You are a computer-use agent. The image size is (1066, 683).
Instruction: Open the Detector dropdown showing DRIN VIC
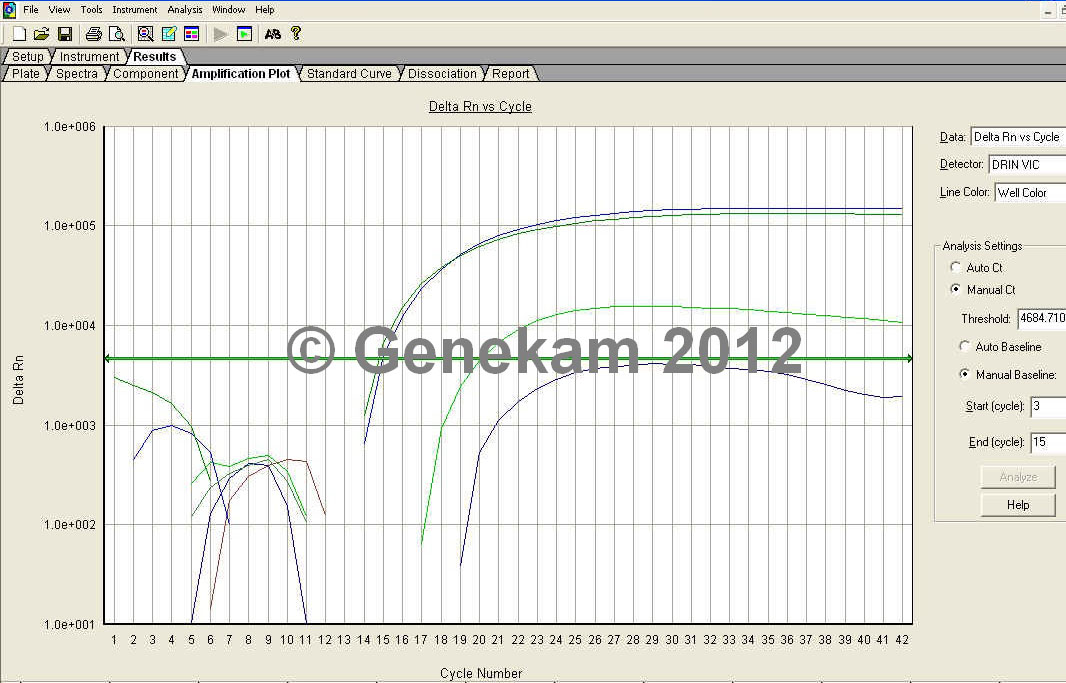point(1027,164)
